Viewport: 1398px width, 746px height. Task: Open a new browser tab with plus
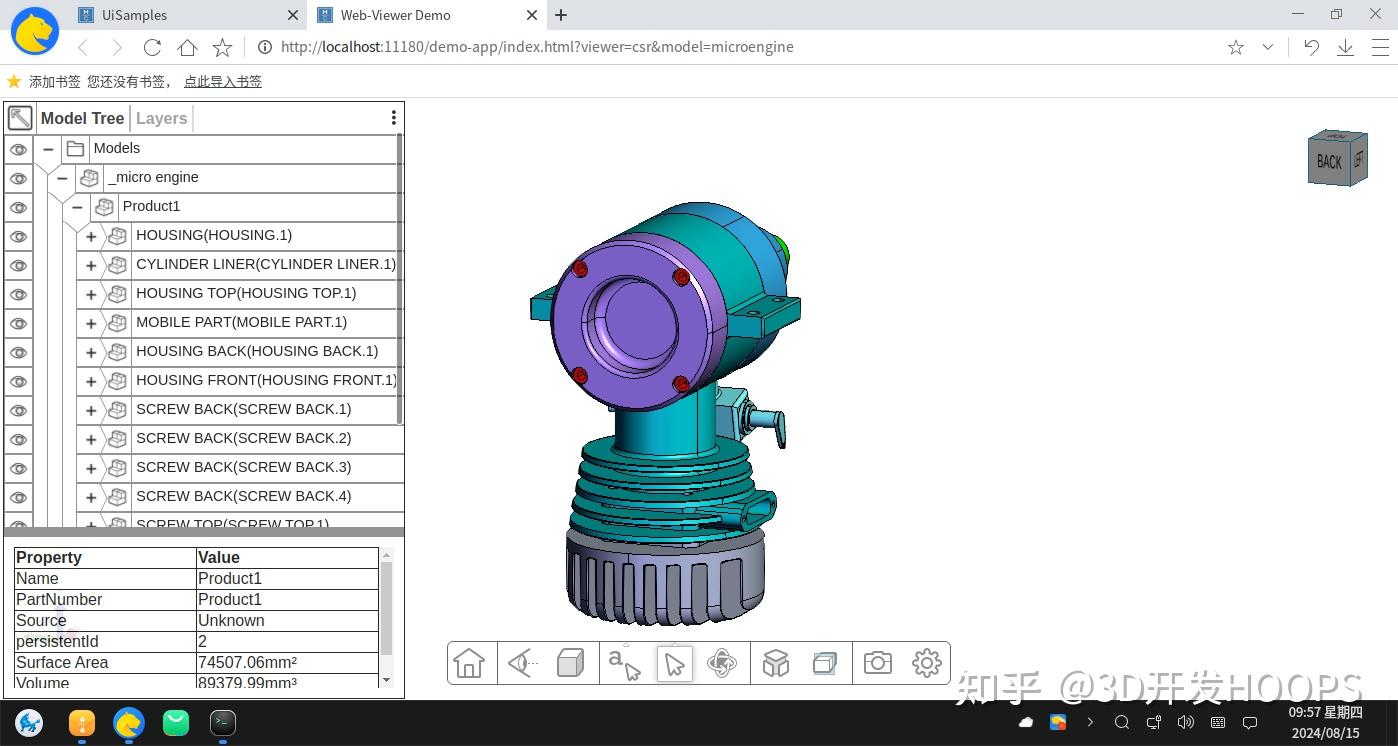point(561,15)
